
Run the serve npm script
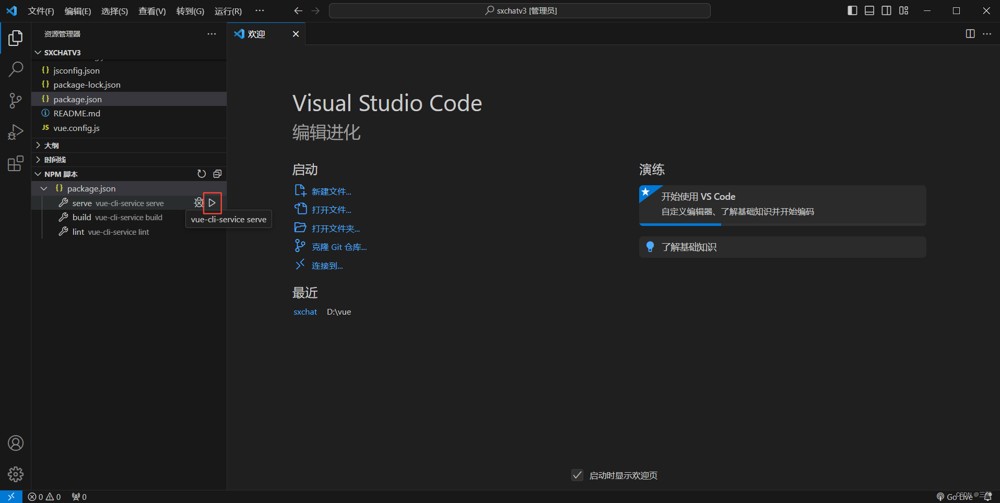coord(212,203)
